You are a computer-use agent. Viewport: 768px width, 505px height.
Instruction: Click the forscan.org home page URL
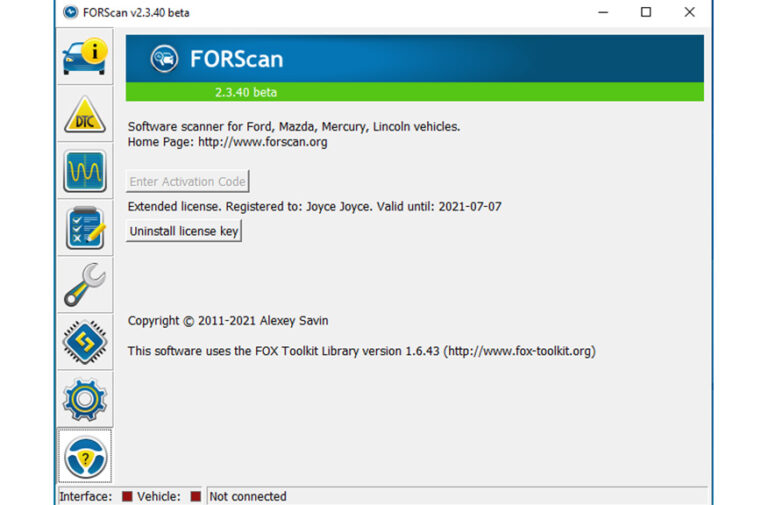click(x=262, y=142)
